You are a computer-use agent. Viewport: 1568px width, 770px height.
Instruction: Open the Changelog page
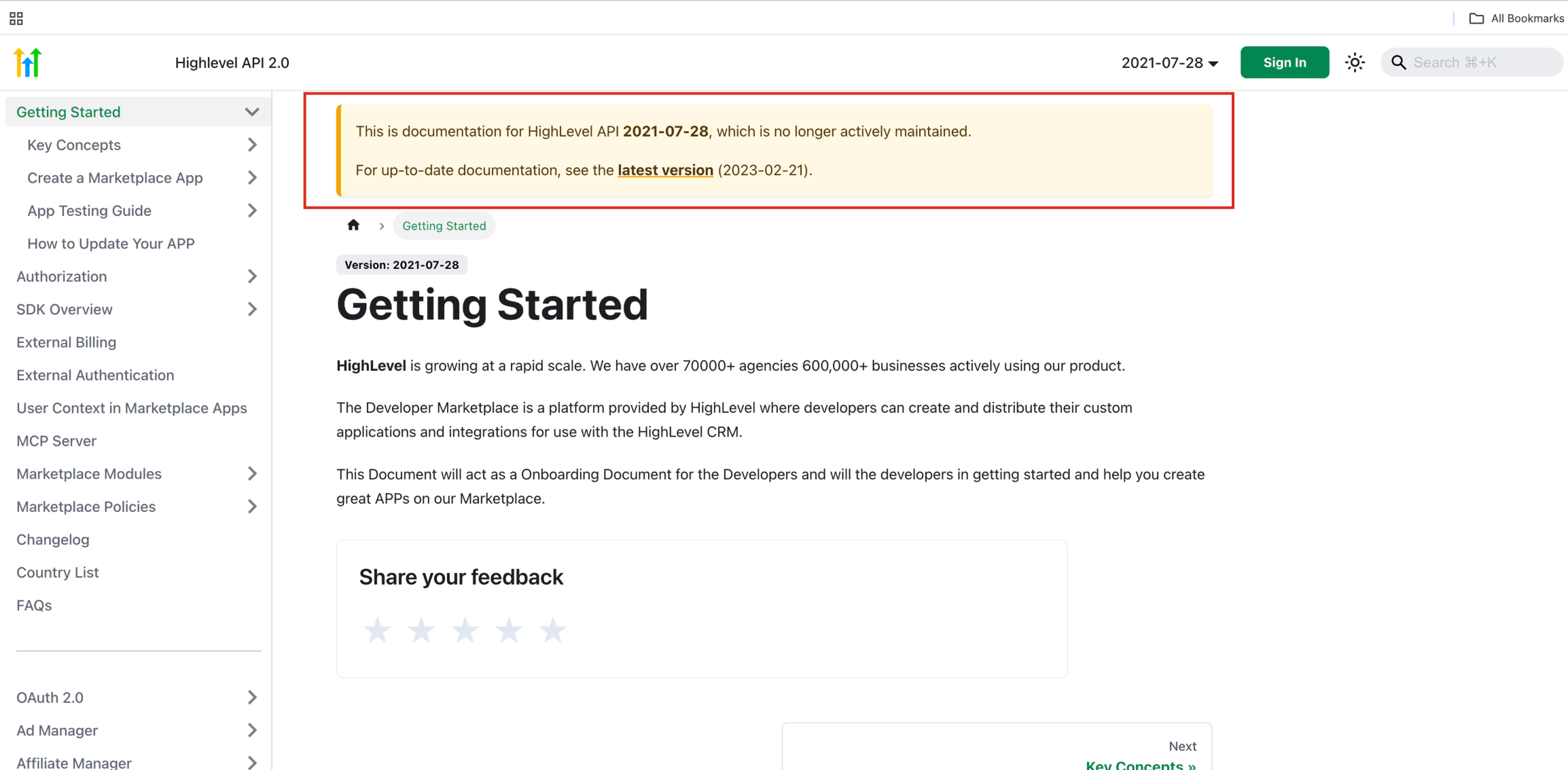tap(52, 539)
